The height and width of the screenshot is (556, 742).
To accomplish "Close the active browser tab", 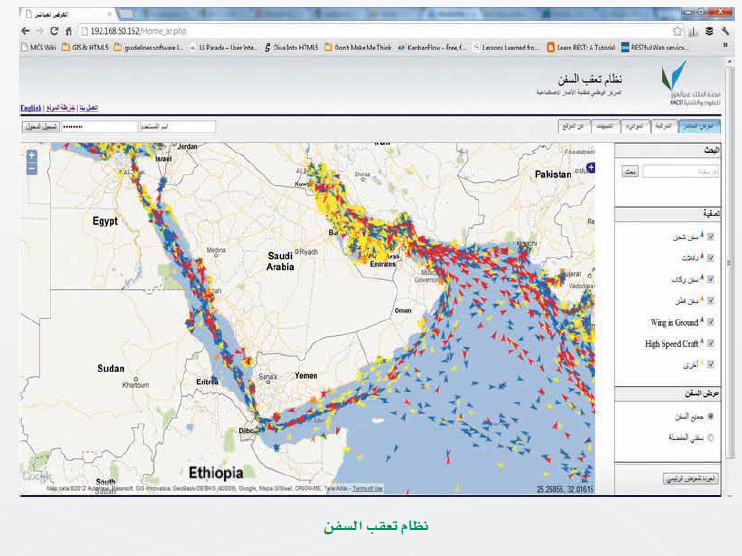I will pyautogui.click(x=110, y=14).
